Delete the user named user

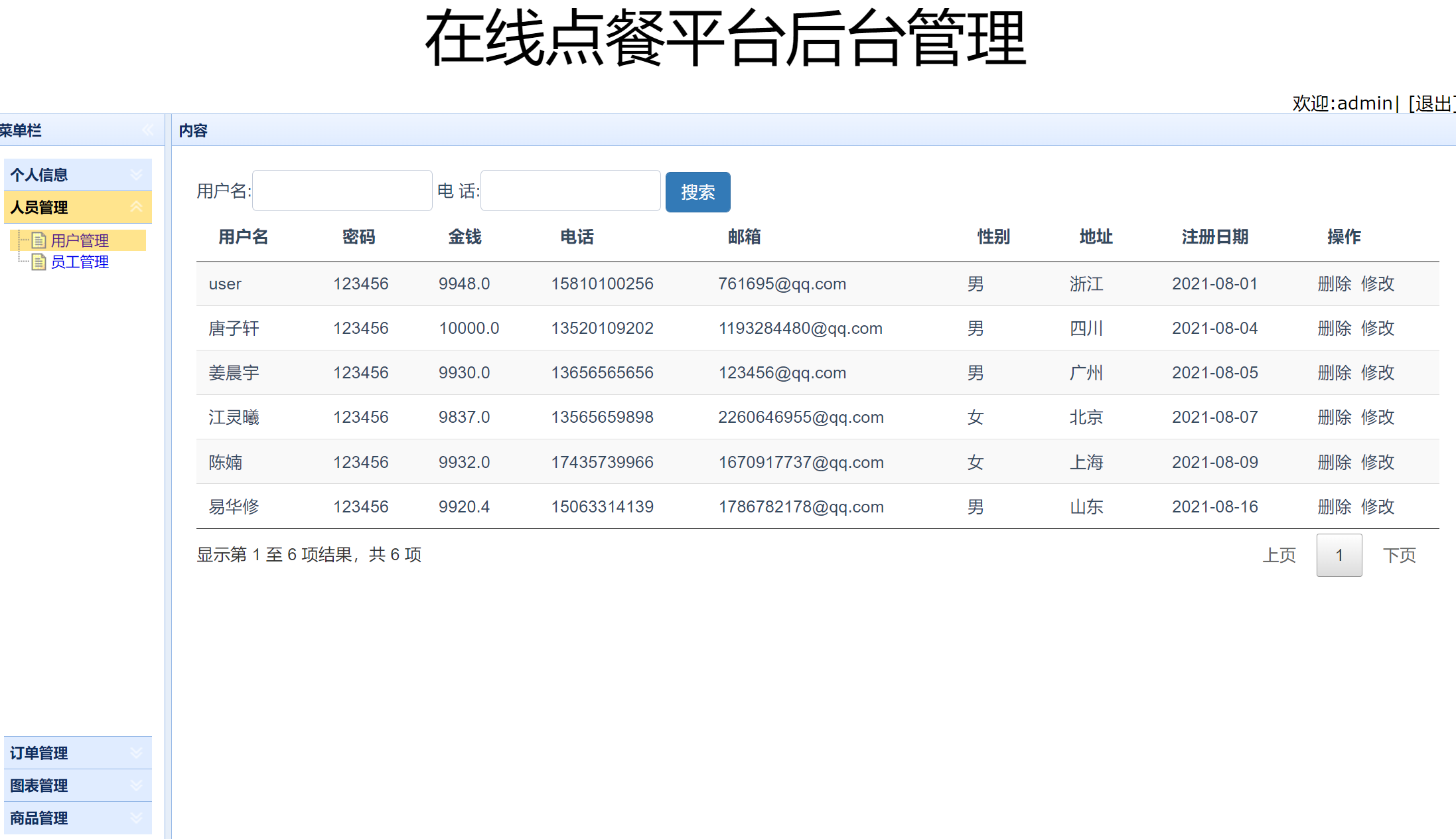tap(1334, 283)
